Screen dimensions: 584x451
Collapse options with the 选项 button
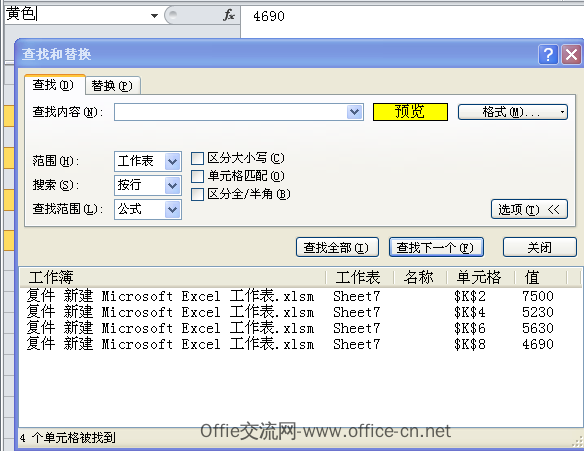pyautogui.click(x=529, y=209)
